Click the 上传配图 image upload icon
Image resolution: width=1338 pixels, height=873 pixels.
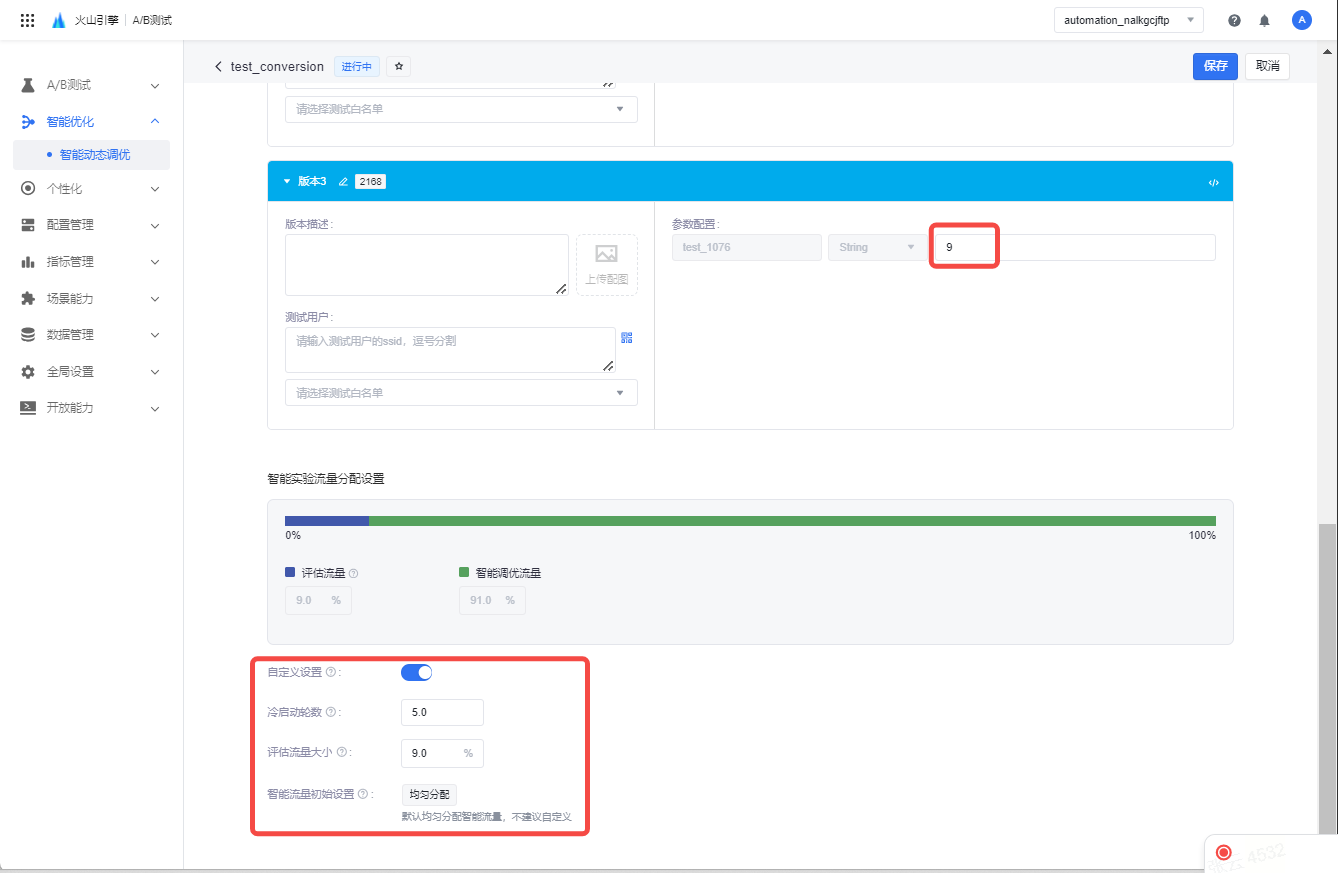tap(607, 254)
